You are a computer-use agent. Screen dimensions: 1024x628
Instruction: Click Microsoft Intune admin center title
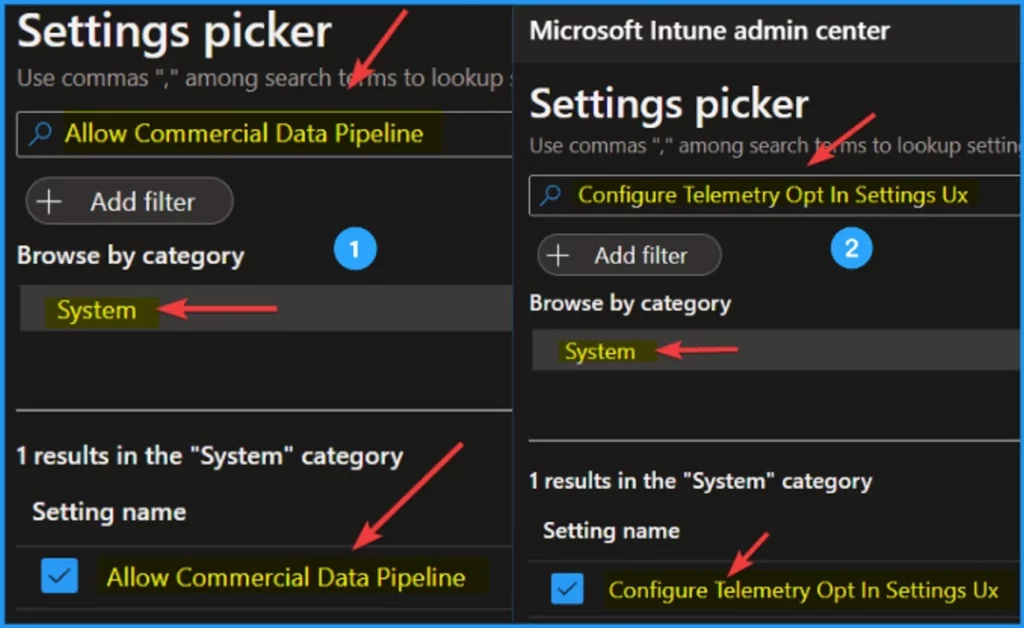pyautogui.click(x=709, y=31)
